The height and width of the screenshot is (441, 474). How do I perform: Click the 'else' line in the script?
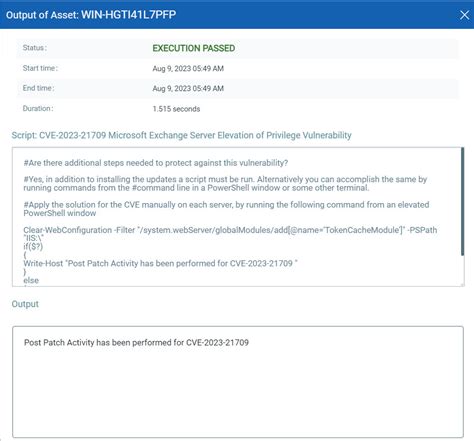pyautogui.click(x=31, y=280)
